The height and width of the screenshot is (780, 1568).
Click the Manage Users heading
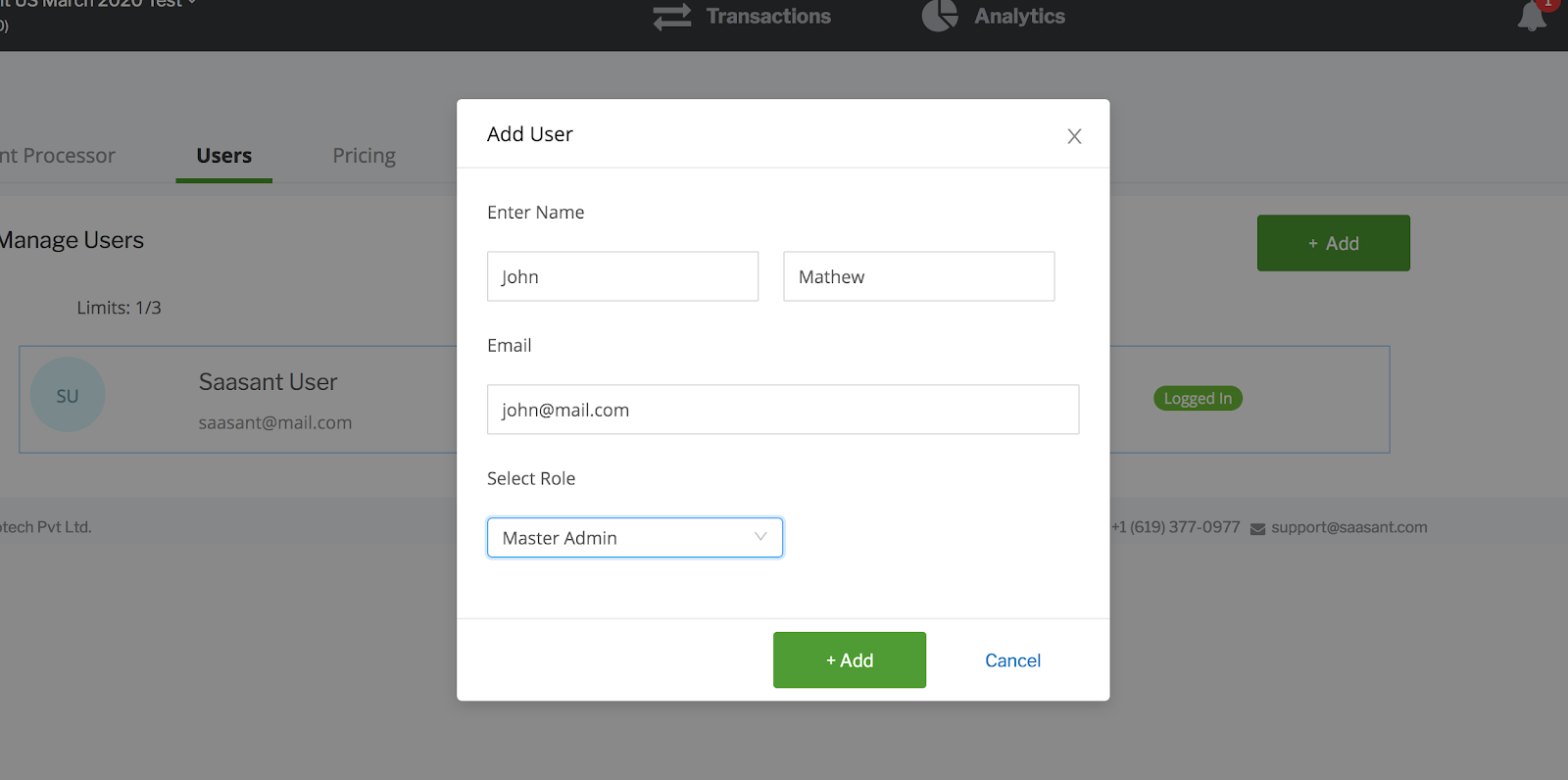71,240
